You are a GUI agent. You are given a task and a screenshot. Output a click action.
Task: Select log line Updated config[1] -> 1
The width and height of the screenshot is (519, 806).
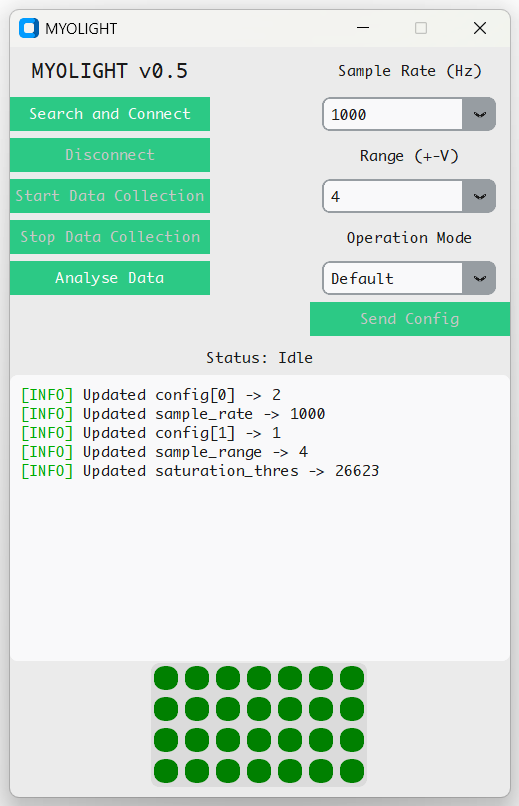151,433
